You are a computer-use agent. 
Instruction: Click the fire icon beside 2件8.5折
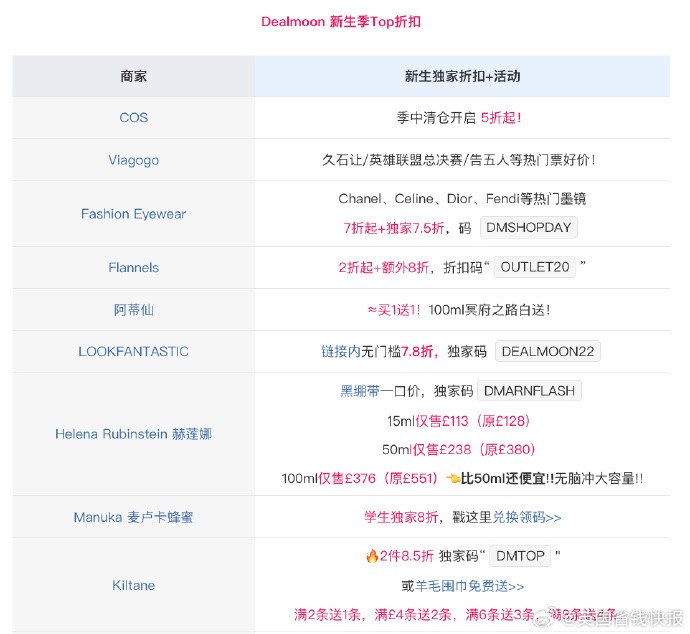372,556
